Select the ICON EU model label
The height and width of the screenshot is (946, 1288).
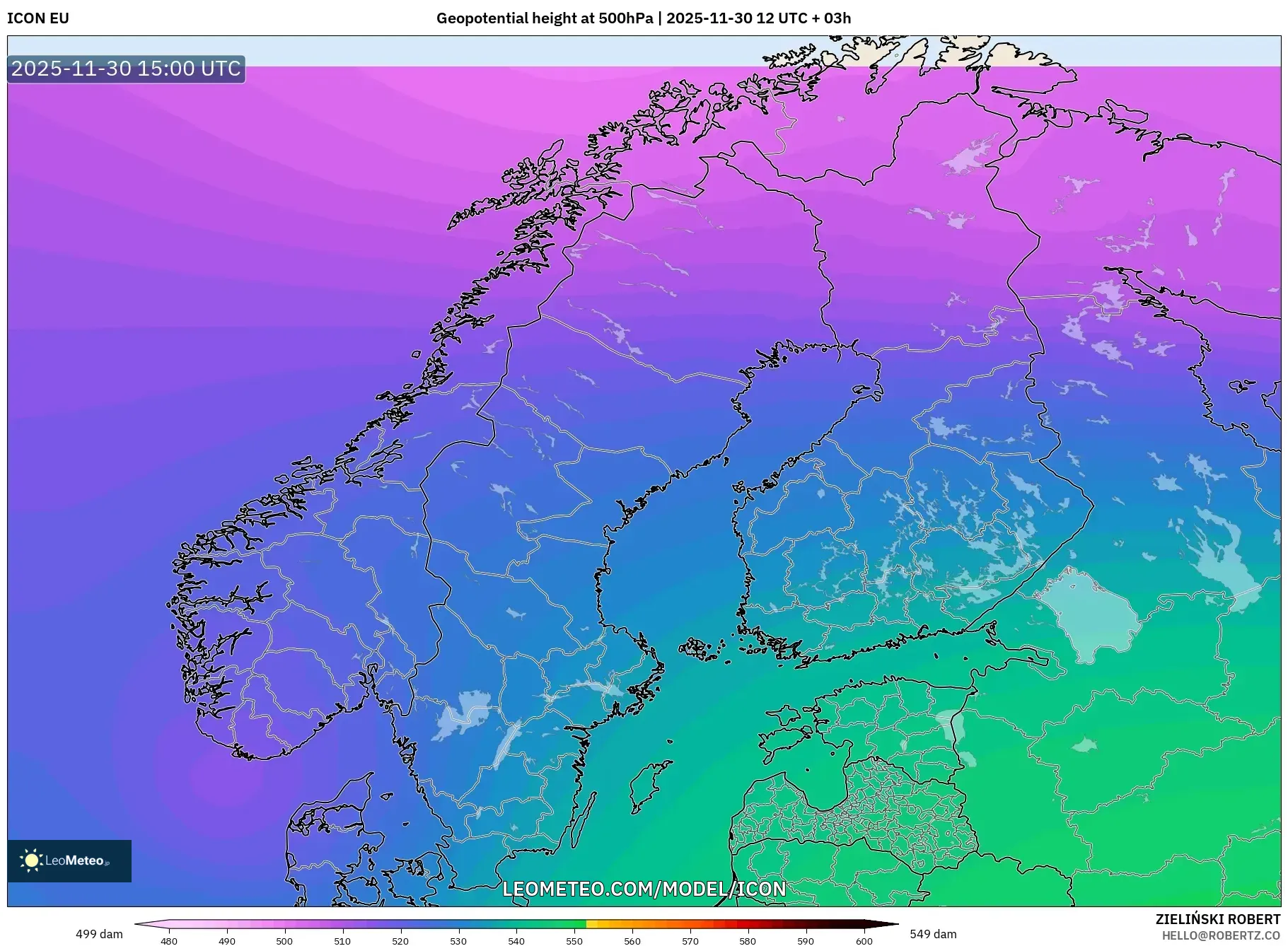(37, 18)
